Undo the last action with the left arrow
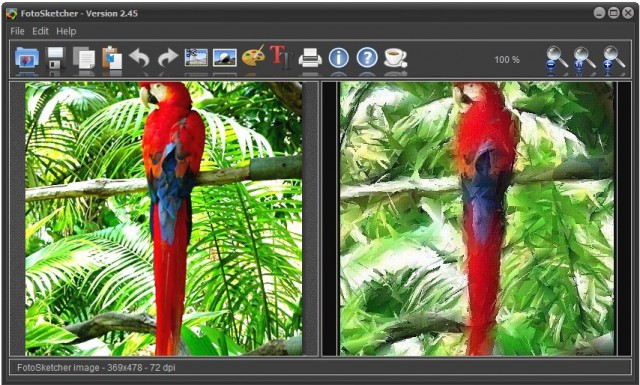The image size is (640, 385). pyautogui.click(x=140, y=58)
